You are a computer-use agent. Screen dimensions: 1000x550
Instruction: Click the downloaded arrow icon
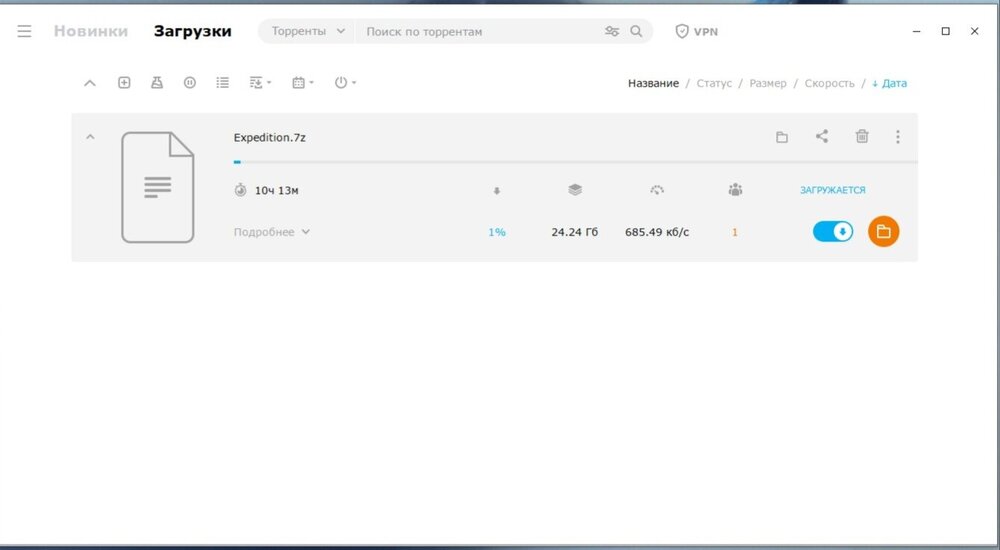[x=497, y=191]
